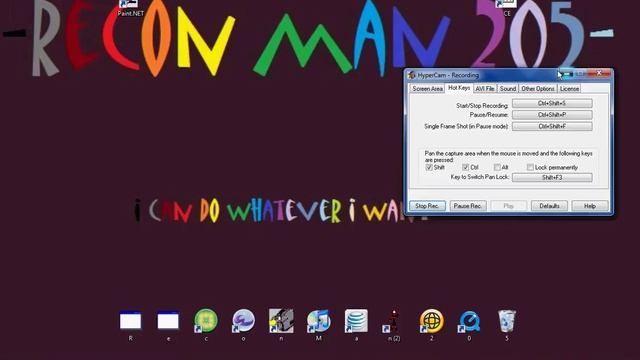The width and height of the screenshot is (640, 360).
Task: Open the desktop icon labeled e
Action: 168,325
